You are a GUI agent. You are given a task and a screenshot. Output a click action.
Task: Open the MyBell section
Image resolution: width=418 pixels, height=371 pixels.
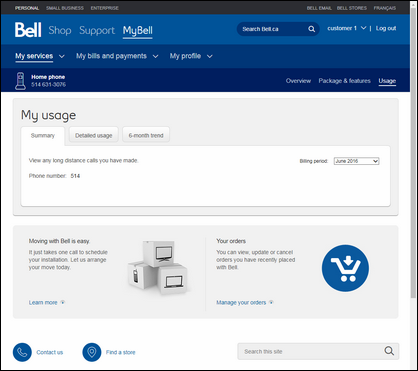click(138, 31)
